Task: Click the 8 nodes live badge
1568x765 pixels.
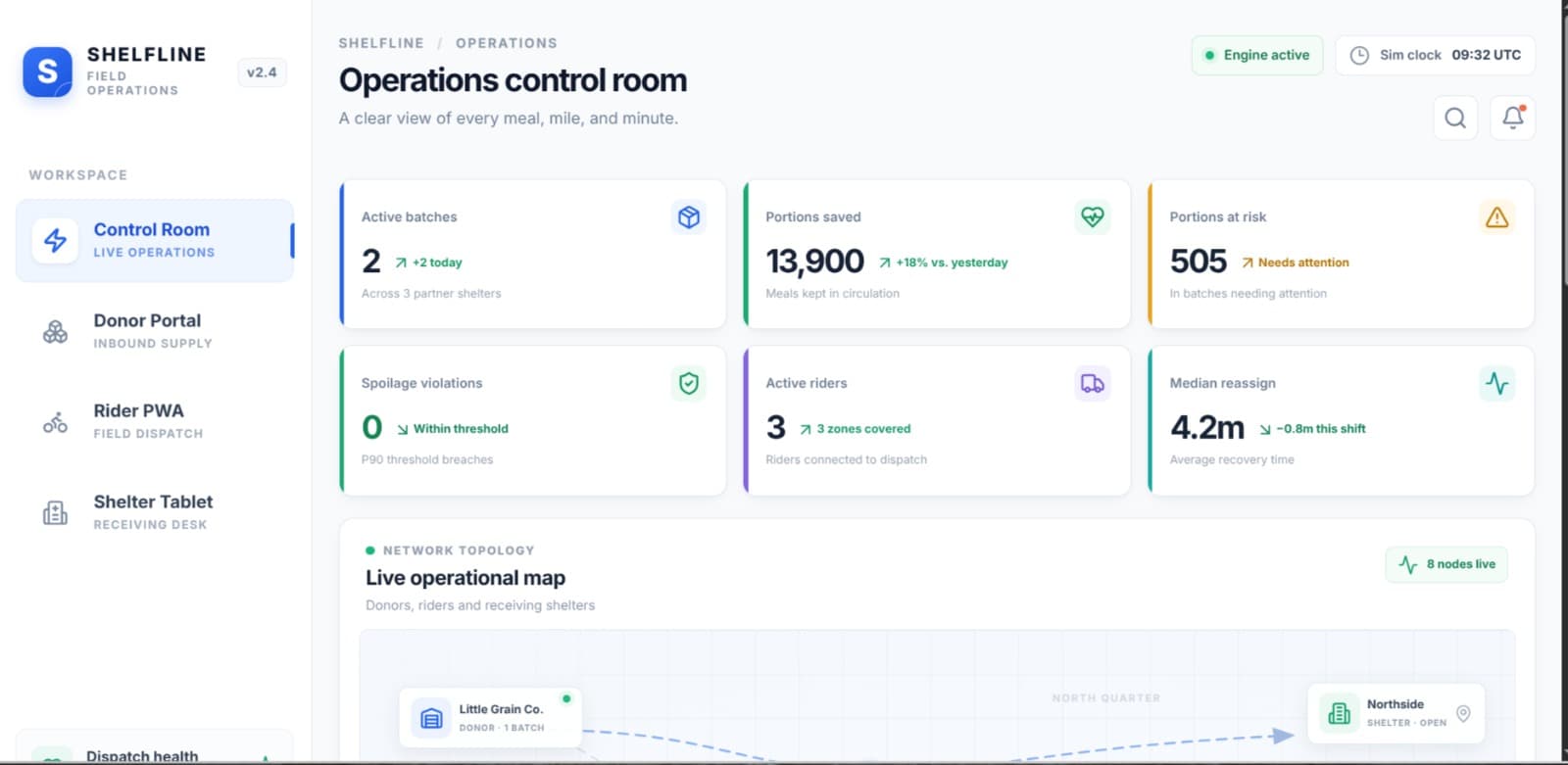Action: click(x=1446, y=564)
